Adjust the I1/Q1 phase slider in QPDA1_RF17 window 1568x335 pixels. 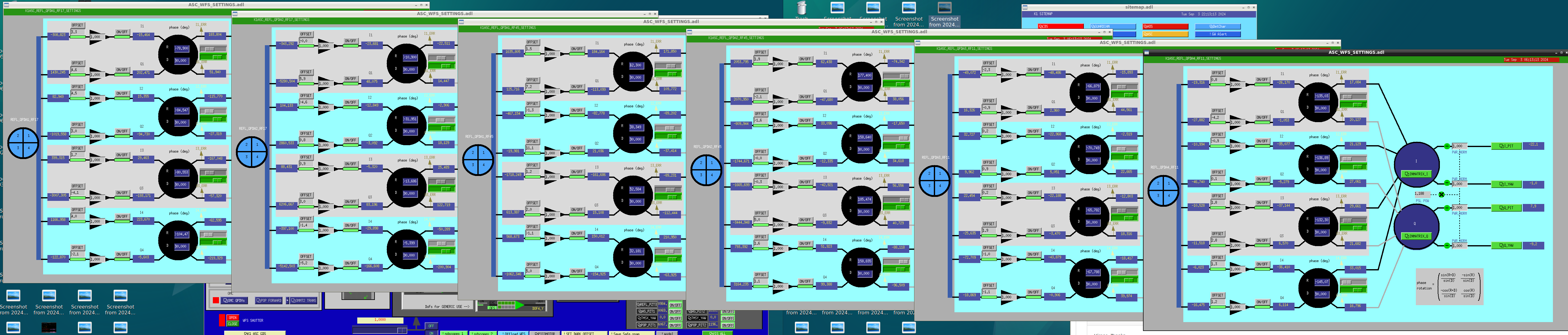(214, 49)
